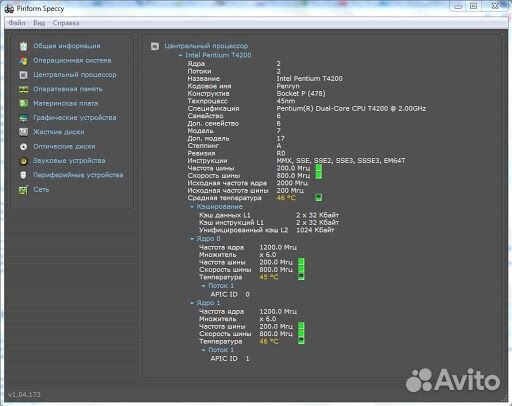This screenshot has height=406, width=512.
Task: Click average temperature value 46 °C
Action: click(286, 198)
